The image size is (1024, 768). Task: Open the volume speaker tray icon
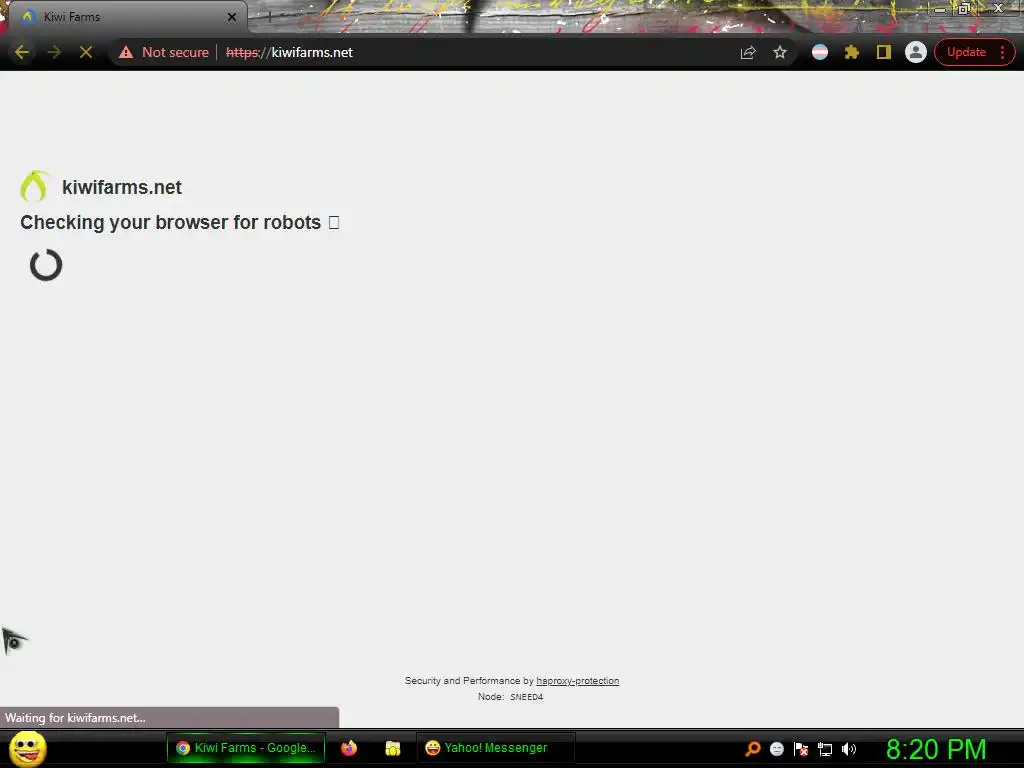coord(848,749)
